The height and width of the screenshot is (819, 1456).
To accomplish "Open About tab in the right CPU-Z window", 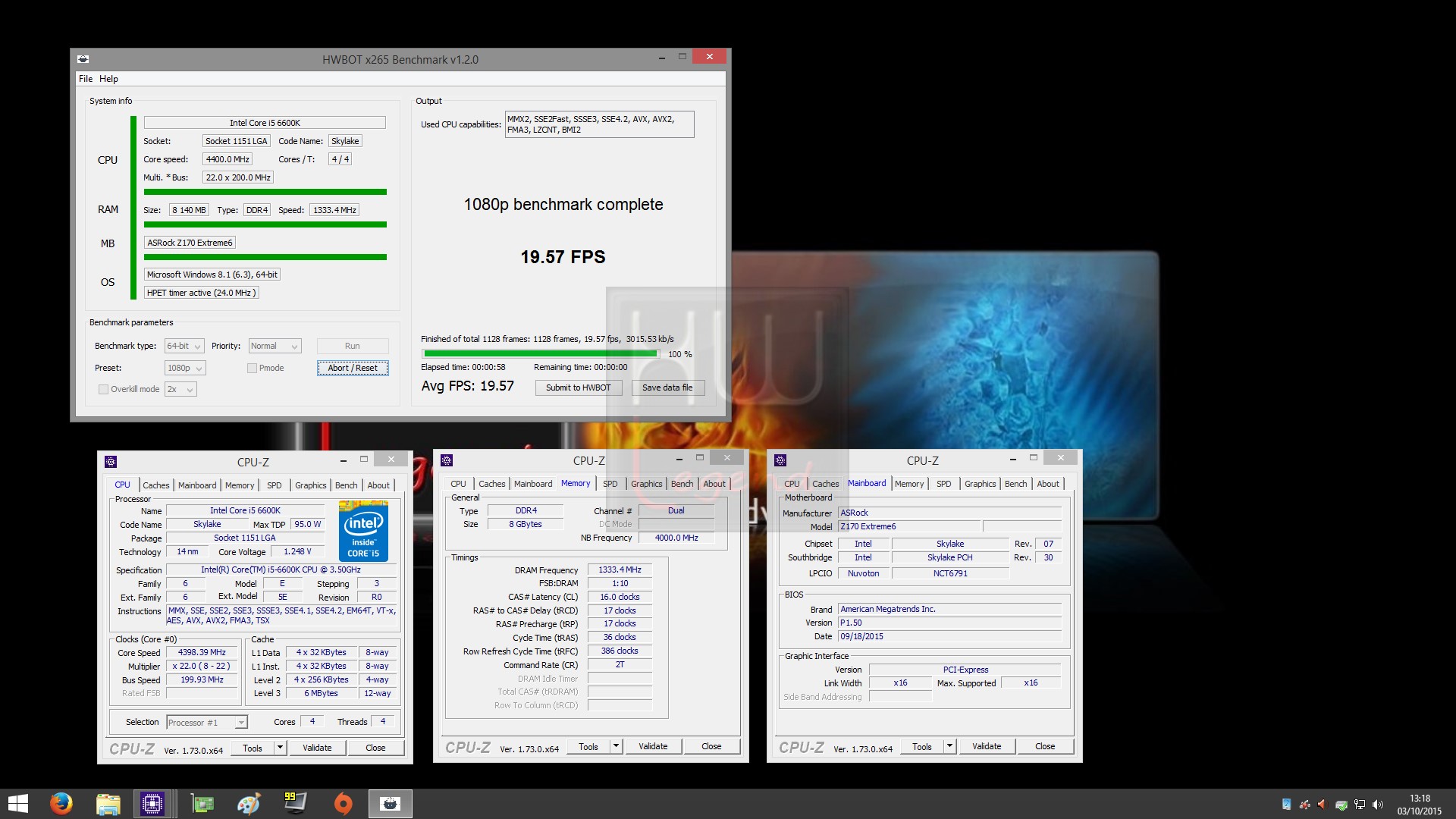I will (1048, 484).
